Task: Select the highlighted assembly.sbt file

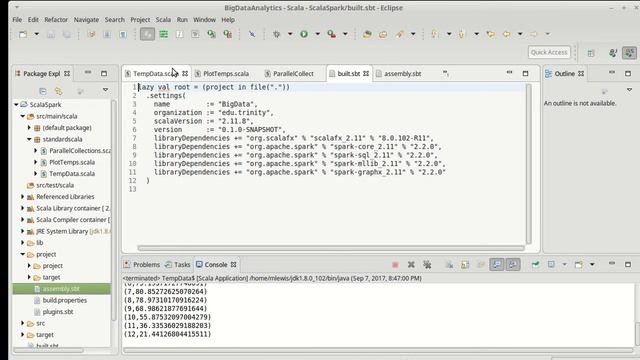Action: [x=61, y=289]
